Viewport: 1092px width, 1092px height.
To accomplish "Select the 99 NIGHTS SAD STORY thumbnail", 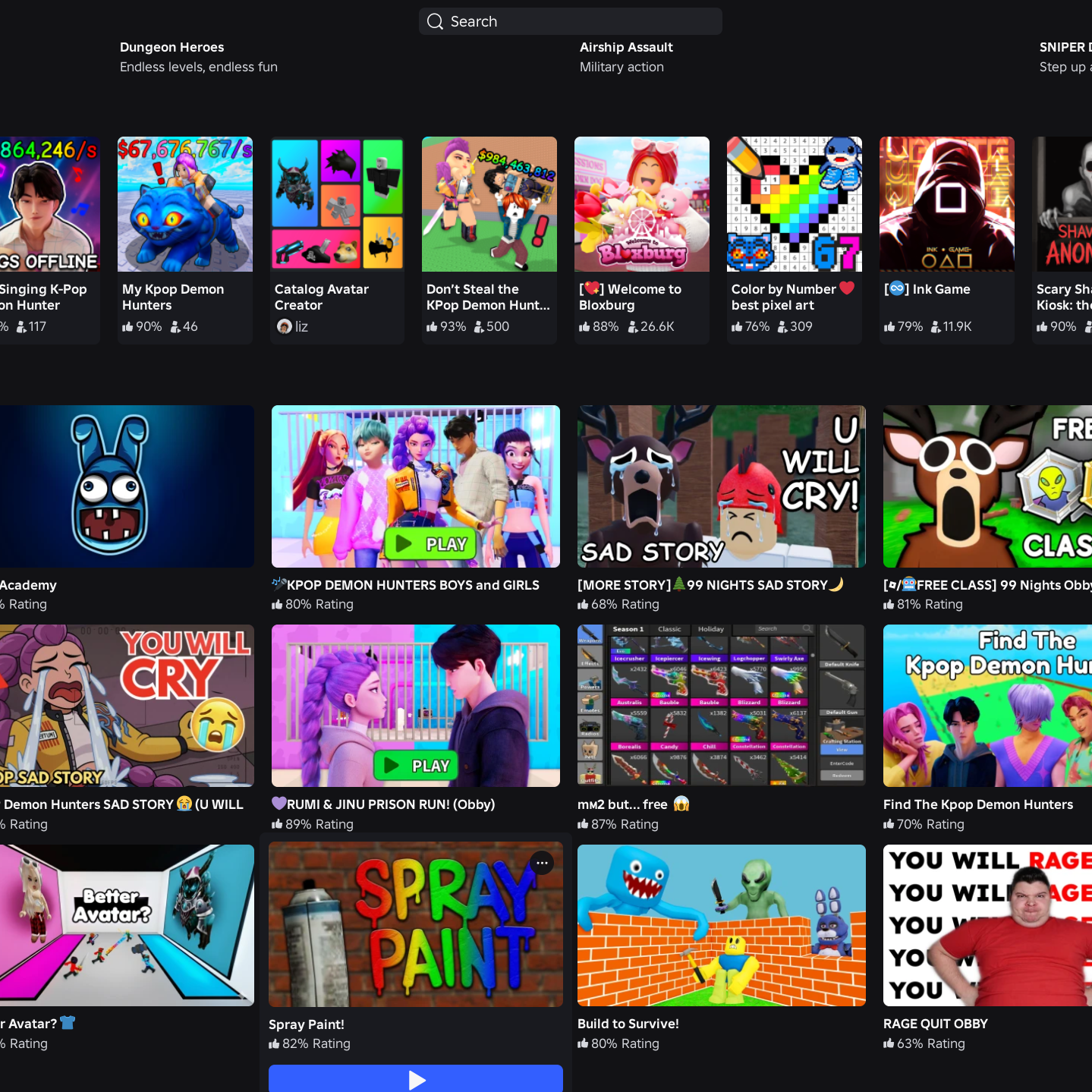I will [722, 486].
